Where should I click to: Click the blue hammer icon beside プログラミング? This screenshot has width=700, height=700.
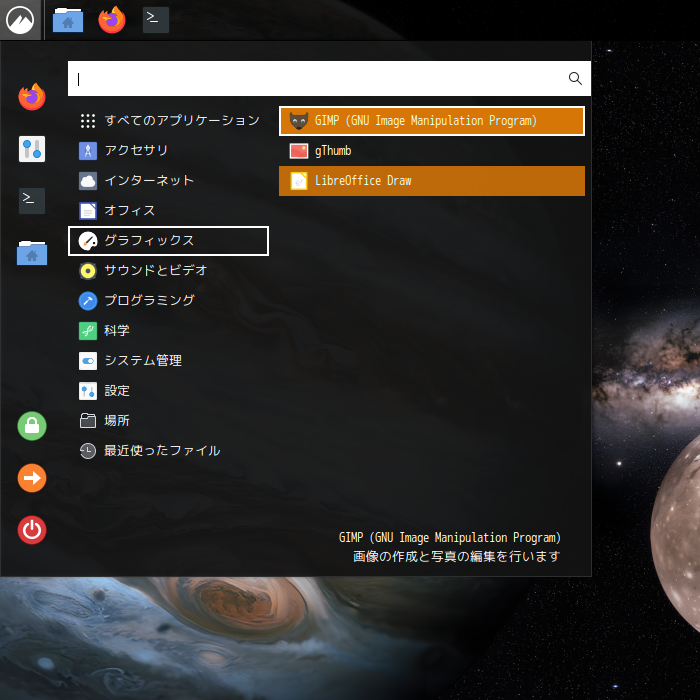[x=88, y=301]
